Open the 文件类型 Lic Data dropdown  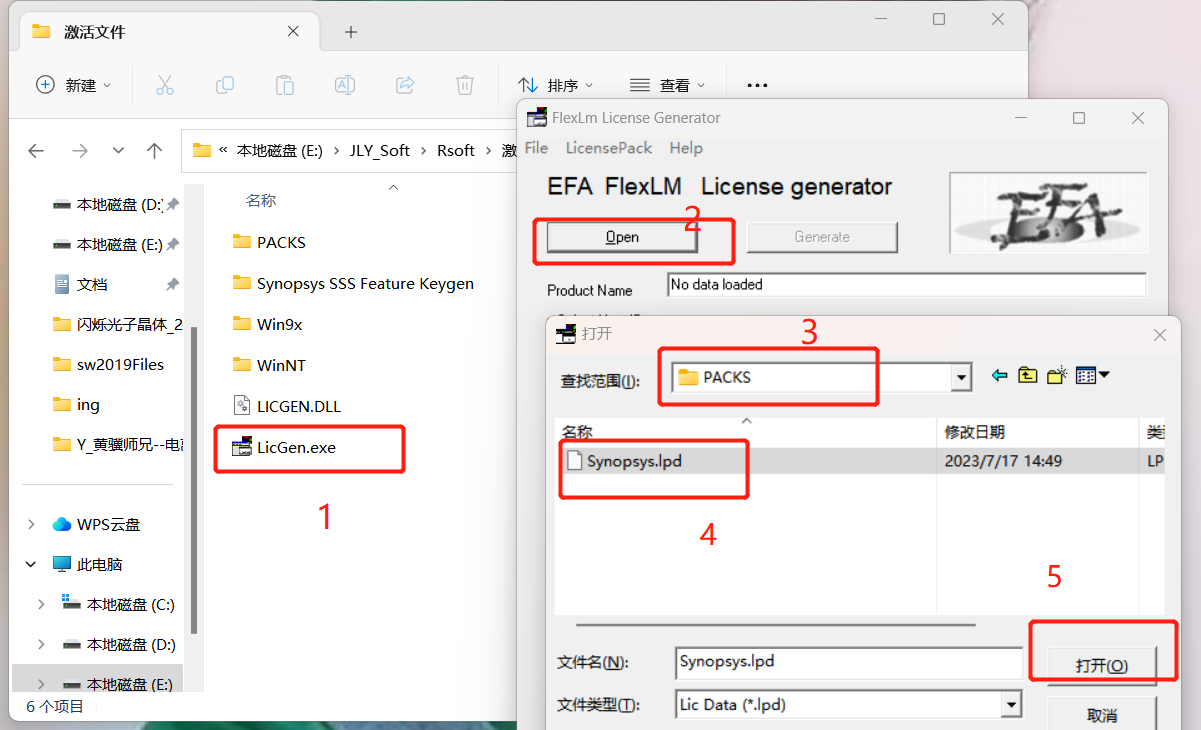click(x=1011, y=705)
